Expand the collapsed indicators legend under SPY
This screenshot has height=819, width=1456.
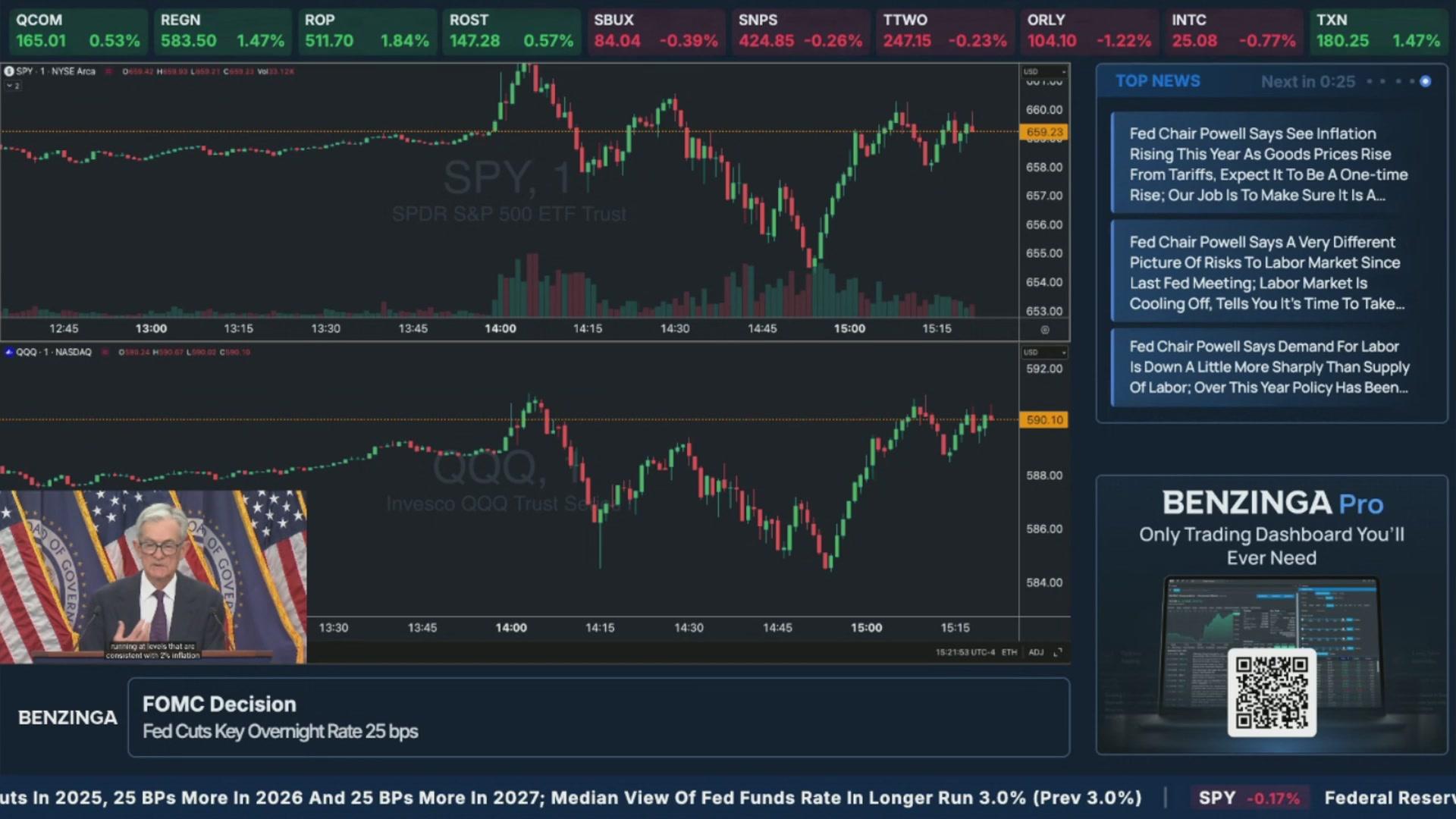click(13, 86)
